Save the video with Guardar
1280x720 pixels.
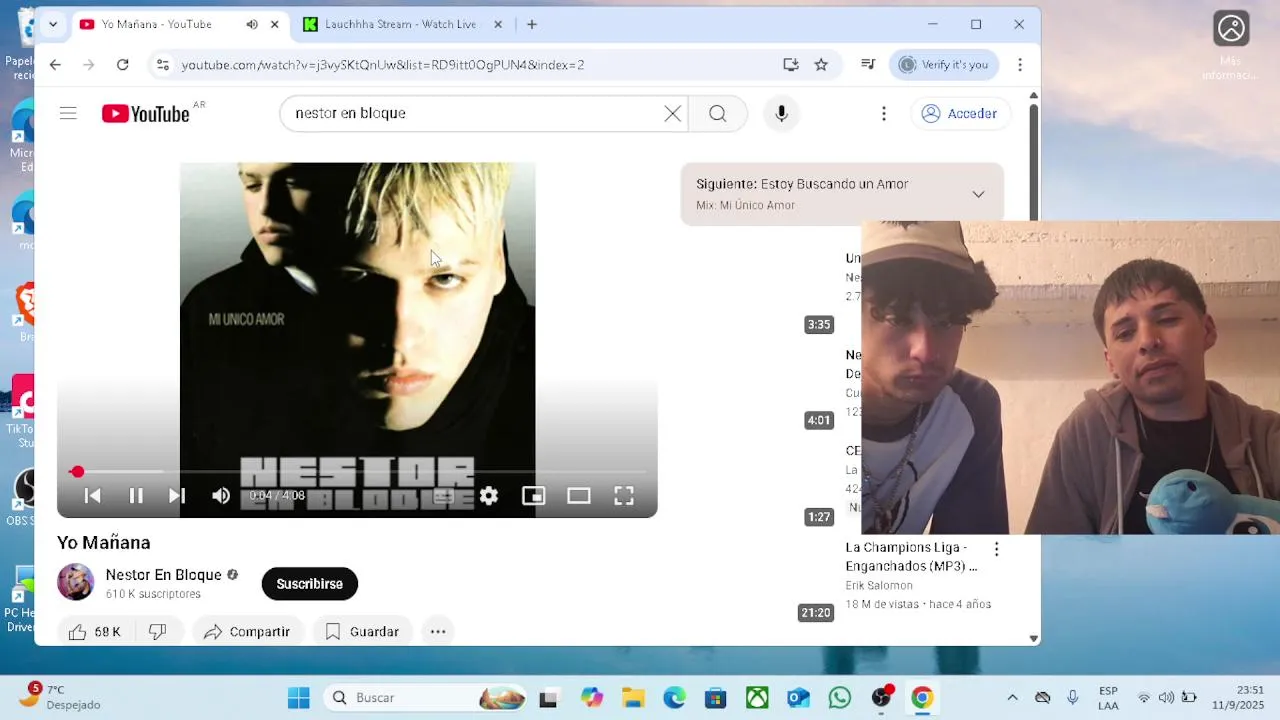[x=362, y=632]
